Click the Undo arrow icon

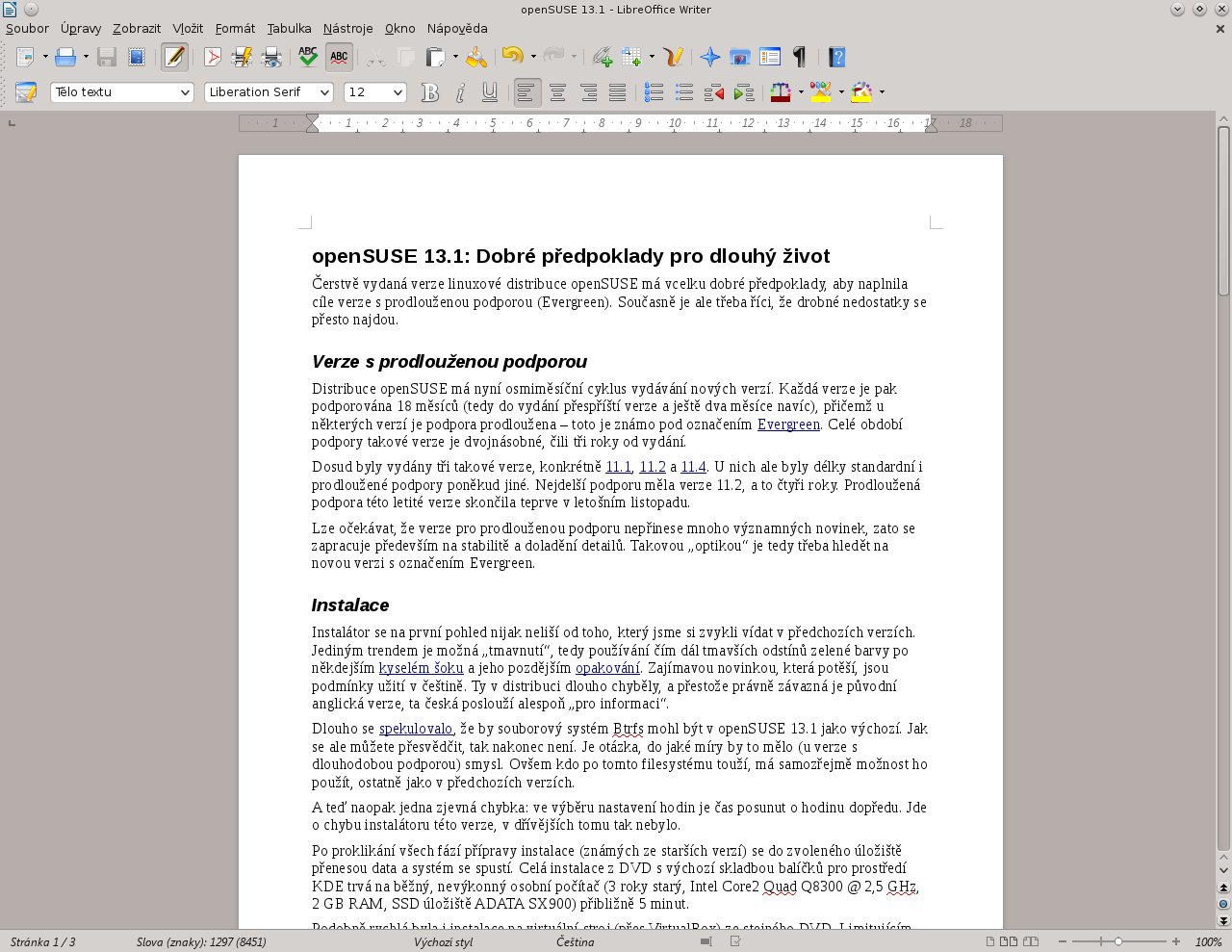click(x=513, y=57)
